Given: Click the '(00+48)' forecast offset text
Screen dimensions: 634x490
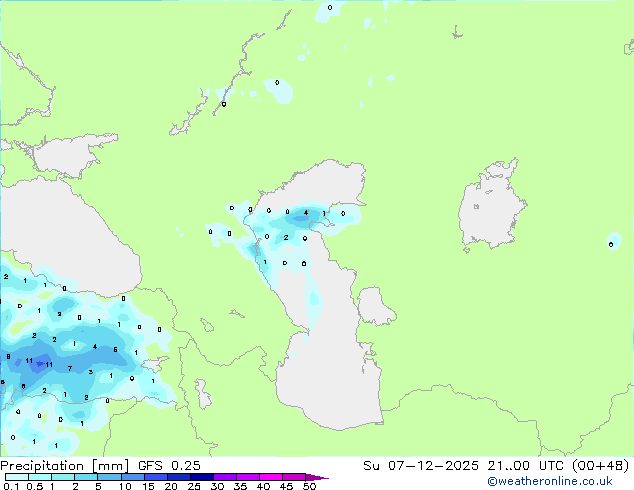Looking at the screenshot, I should (x=601, y=466).
